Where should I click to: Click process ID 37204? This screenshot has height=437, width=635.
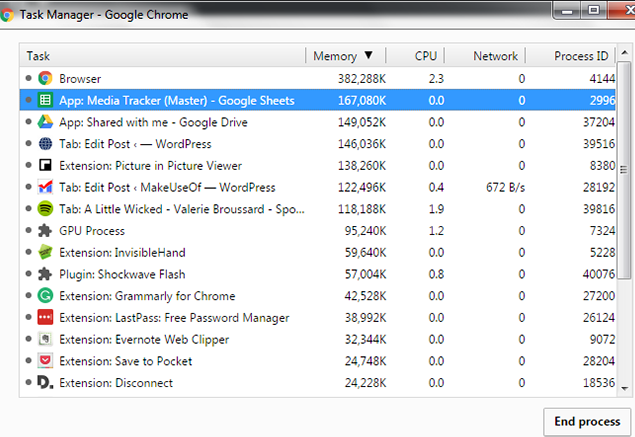599,122
